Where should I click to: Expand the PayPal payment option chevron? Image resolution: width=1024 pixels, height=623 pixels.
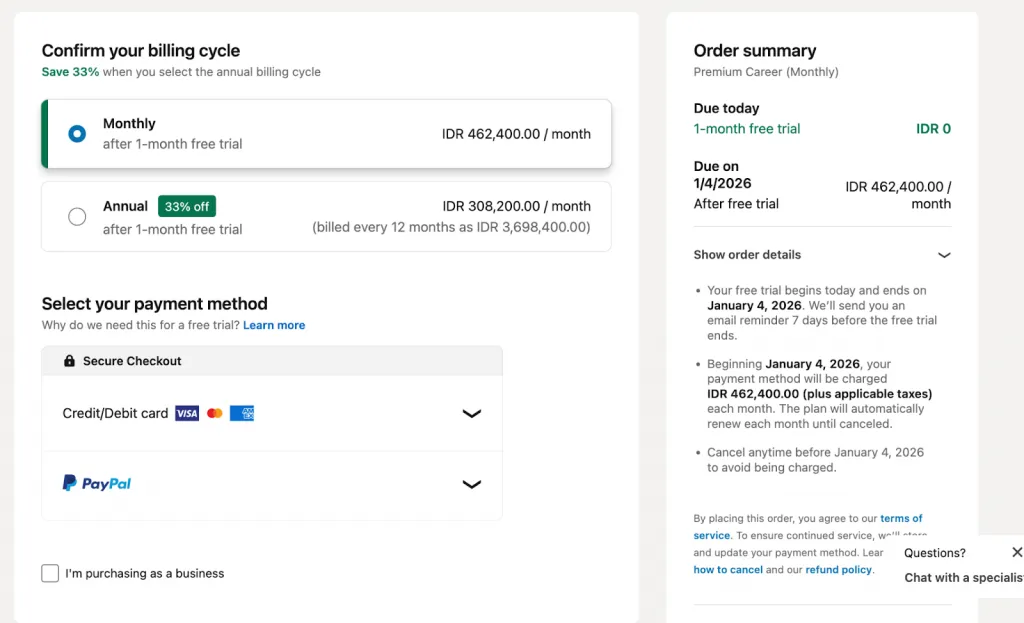(x=472, y=484)
